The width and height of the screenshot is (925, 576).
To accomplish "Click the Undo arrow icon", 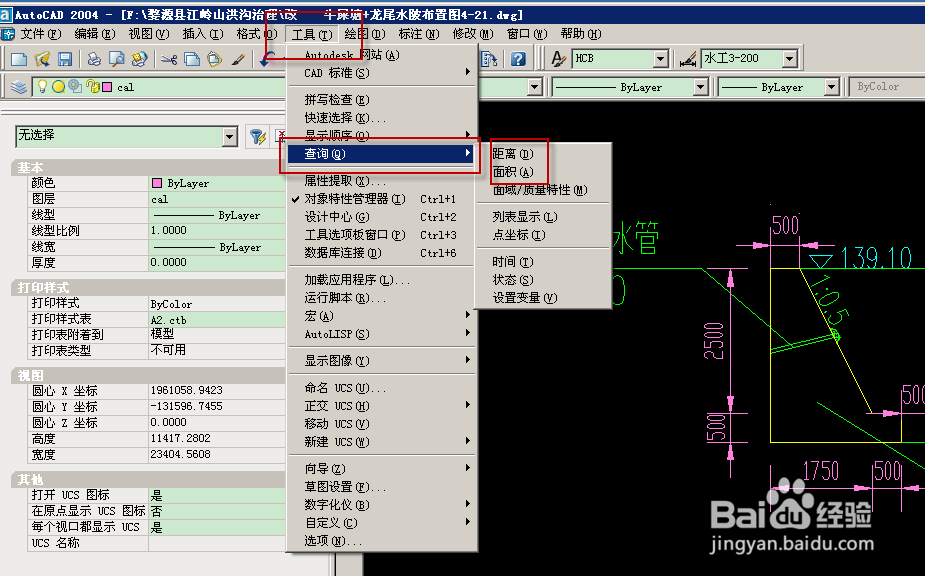I will tap(267, 59).
